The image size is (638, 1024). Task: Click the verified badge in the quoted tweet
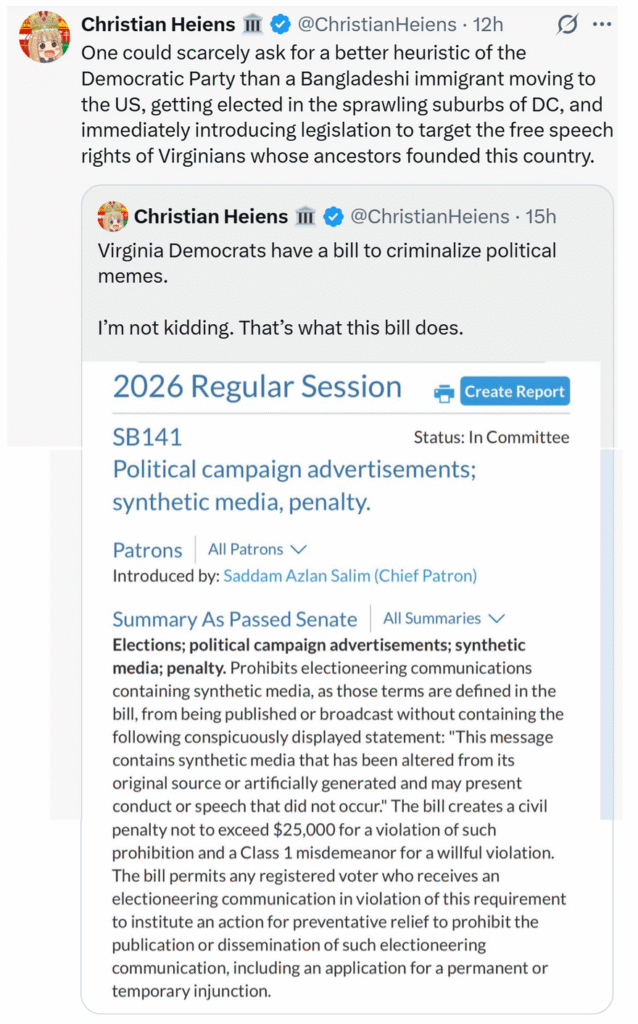tap(335, 216)
